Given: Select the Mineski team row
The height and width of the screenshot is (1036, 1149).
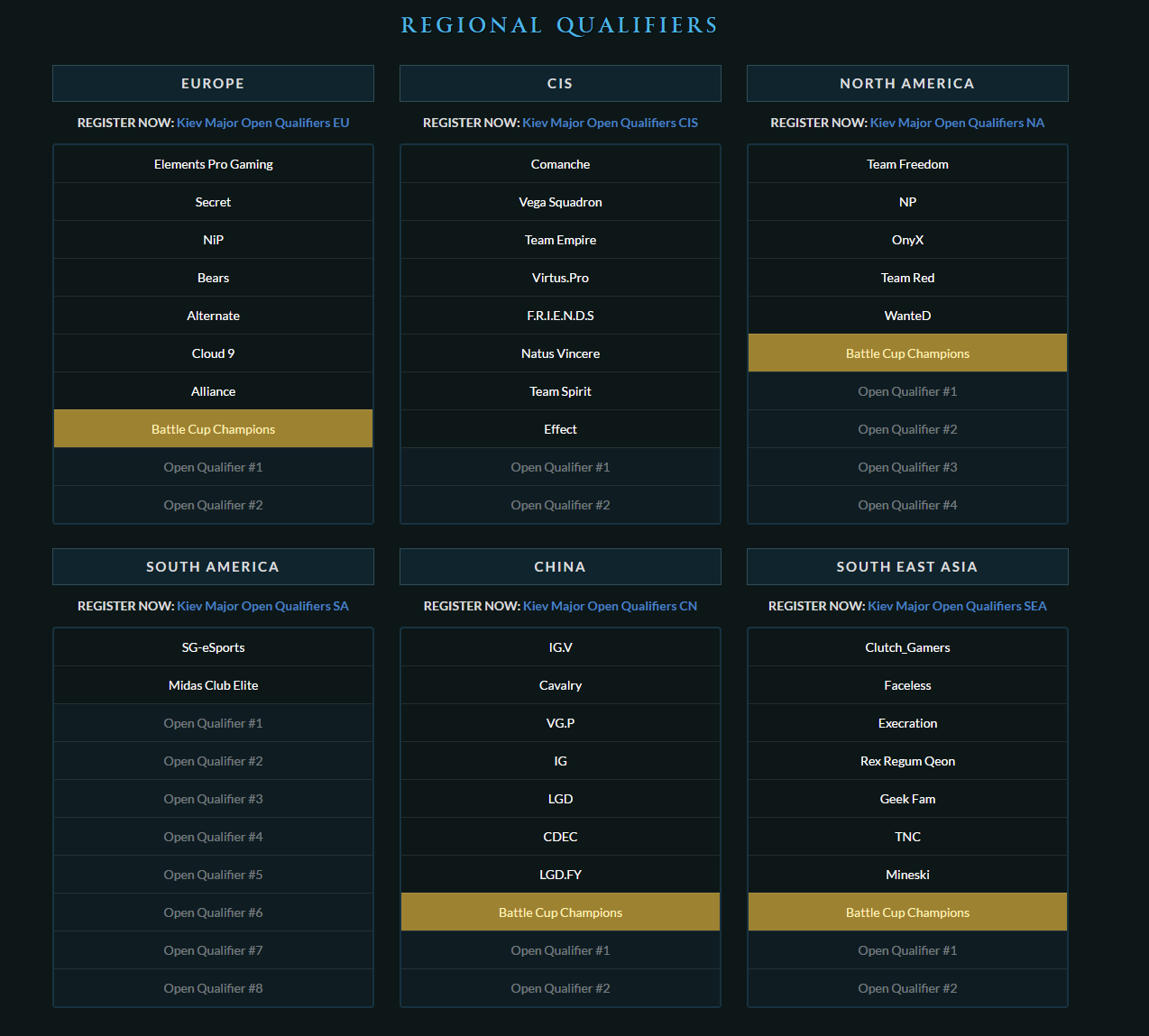Looking at the screenshot, I should [907, 875].
